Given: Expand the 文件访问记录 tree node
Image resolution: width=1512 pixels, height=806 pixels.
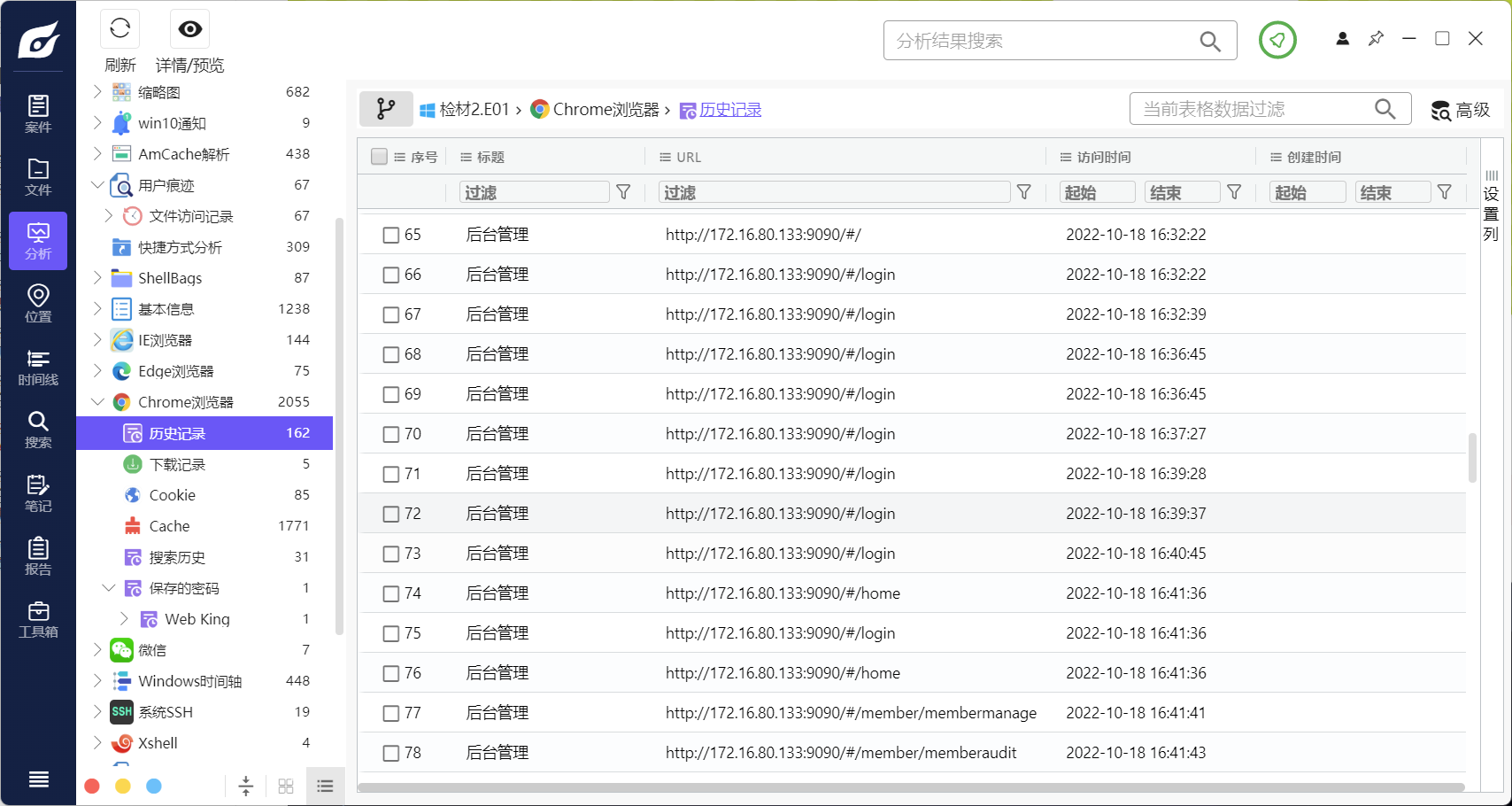Looking at the screenshot, I should pyautogui.click(x=109, y=216).
